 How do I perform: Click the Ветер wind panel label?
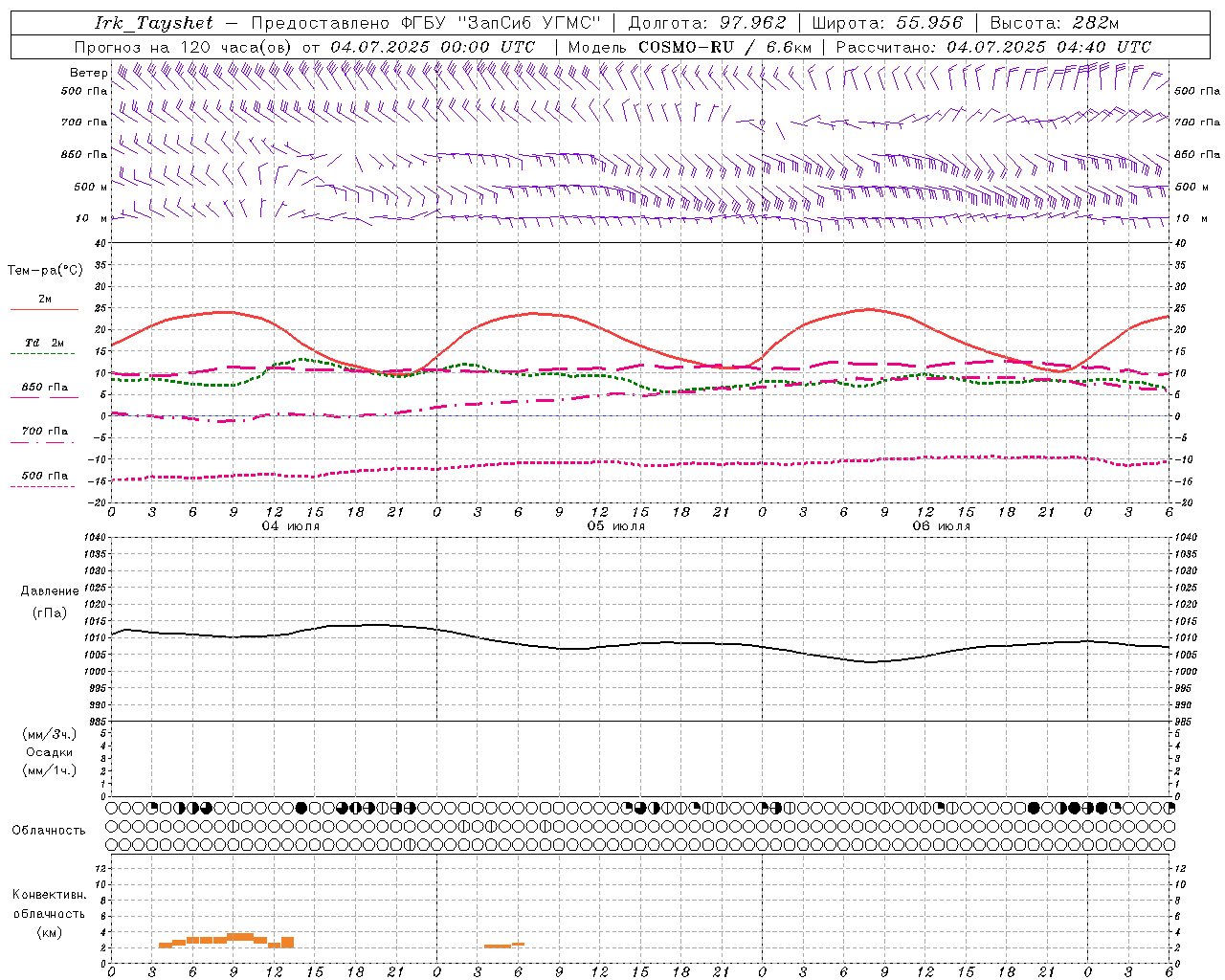pos(89,73)
